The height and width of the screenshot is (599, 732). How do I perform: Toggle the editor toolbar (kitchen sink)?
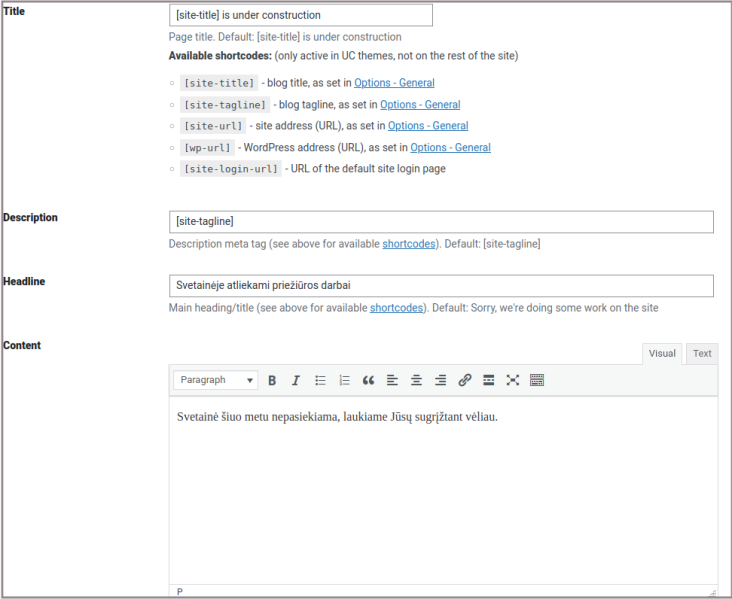[537, 381]
